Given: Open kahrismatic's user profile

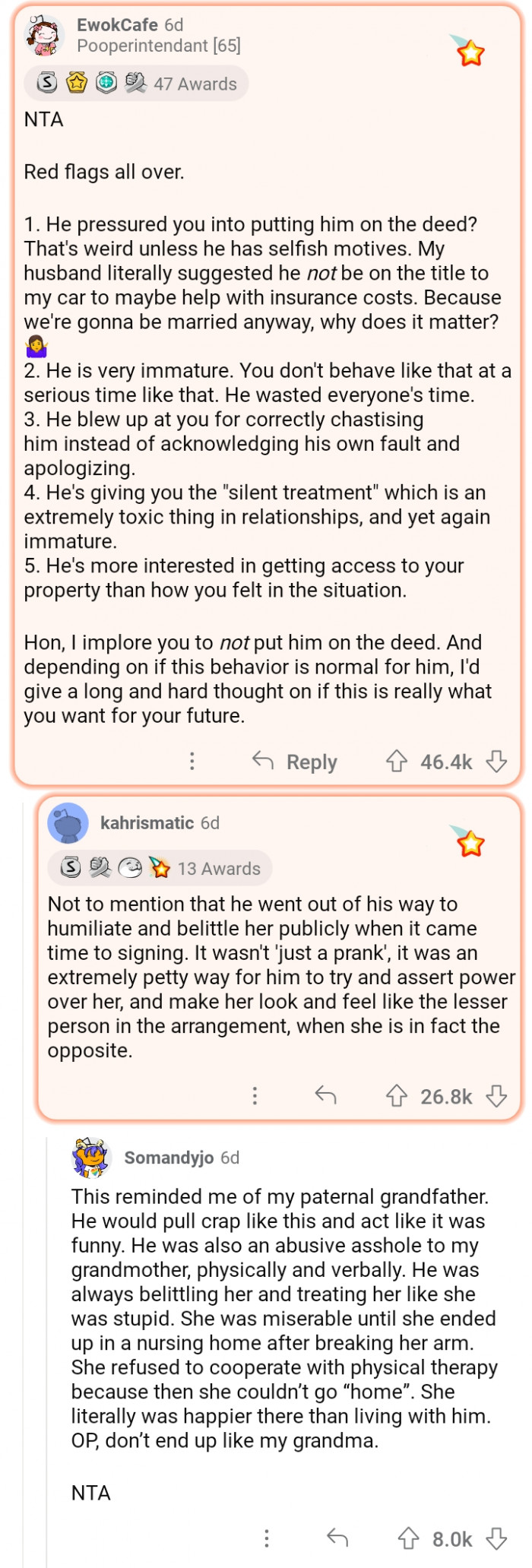Looking at the screenshot, I should click(147, 823).
